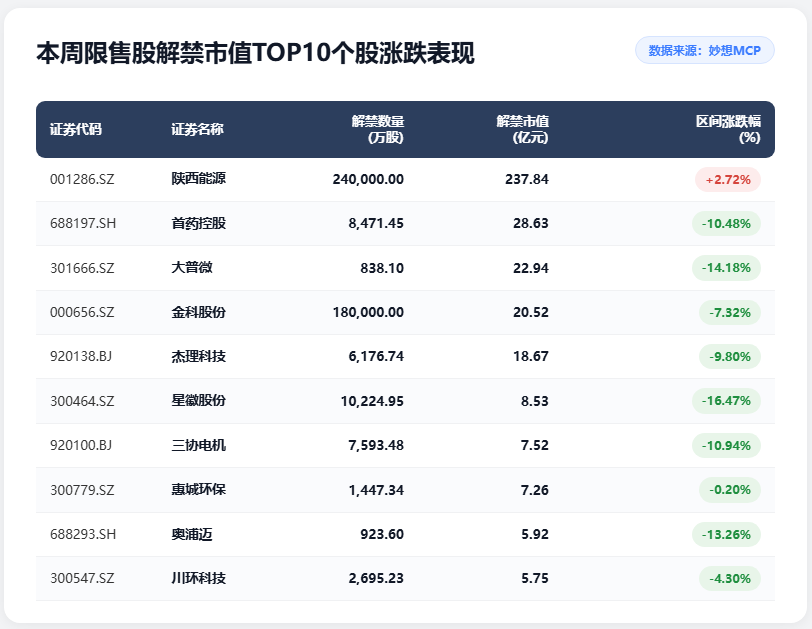Image resolution: width=812 pixels, height=629 pixels.
Task: Select stock code 688197.SH
Action: (83, 223)
